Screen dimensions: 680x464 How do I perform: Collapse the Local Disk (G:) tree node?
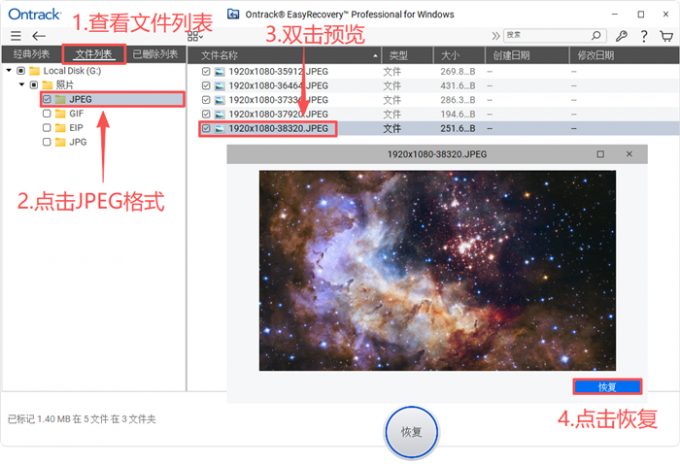[9, 70]
